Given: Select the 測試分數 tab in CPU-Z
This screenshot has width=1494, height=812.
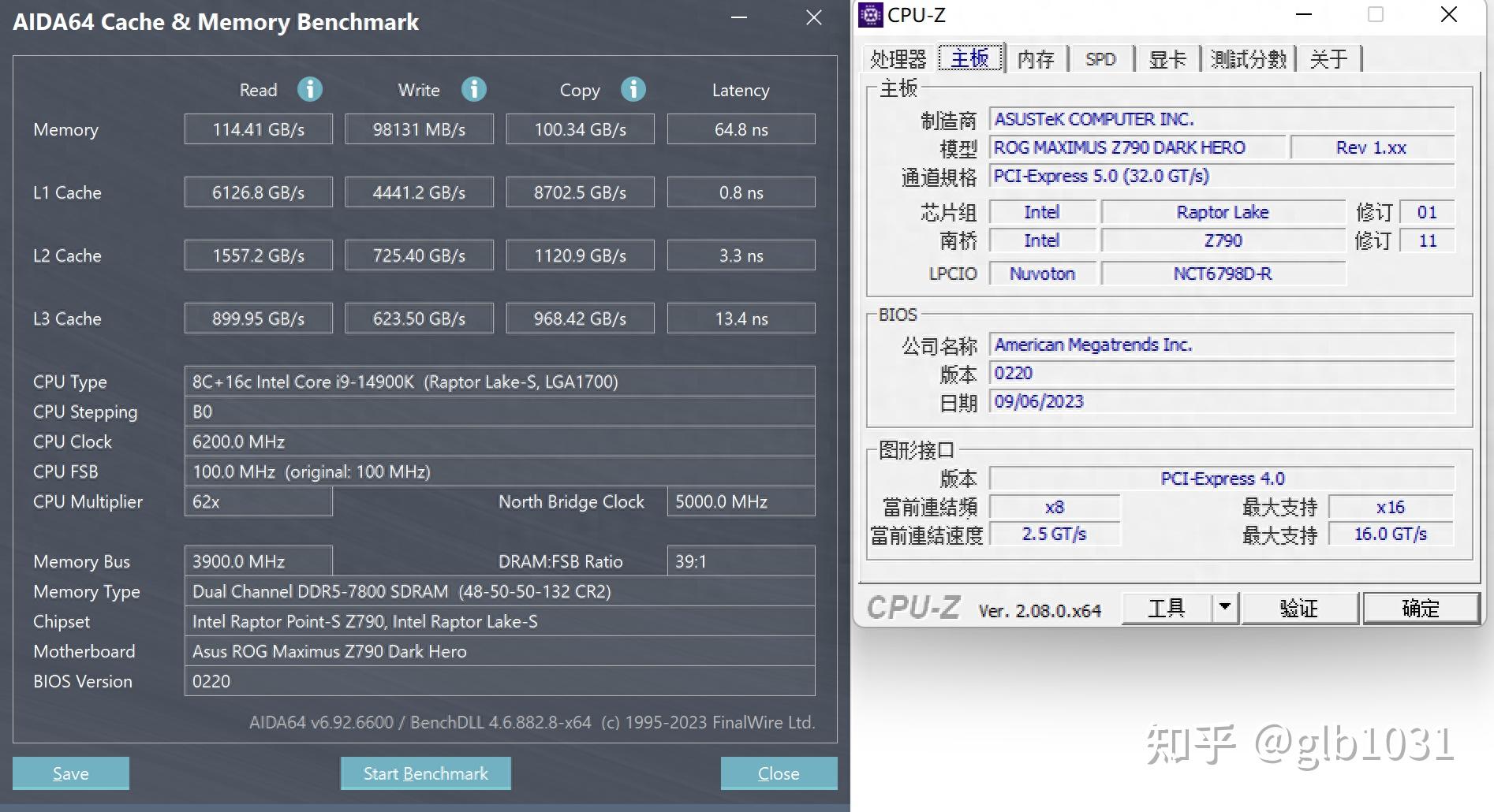Looking at the screenshot, I should click(1248, 59).
